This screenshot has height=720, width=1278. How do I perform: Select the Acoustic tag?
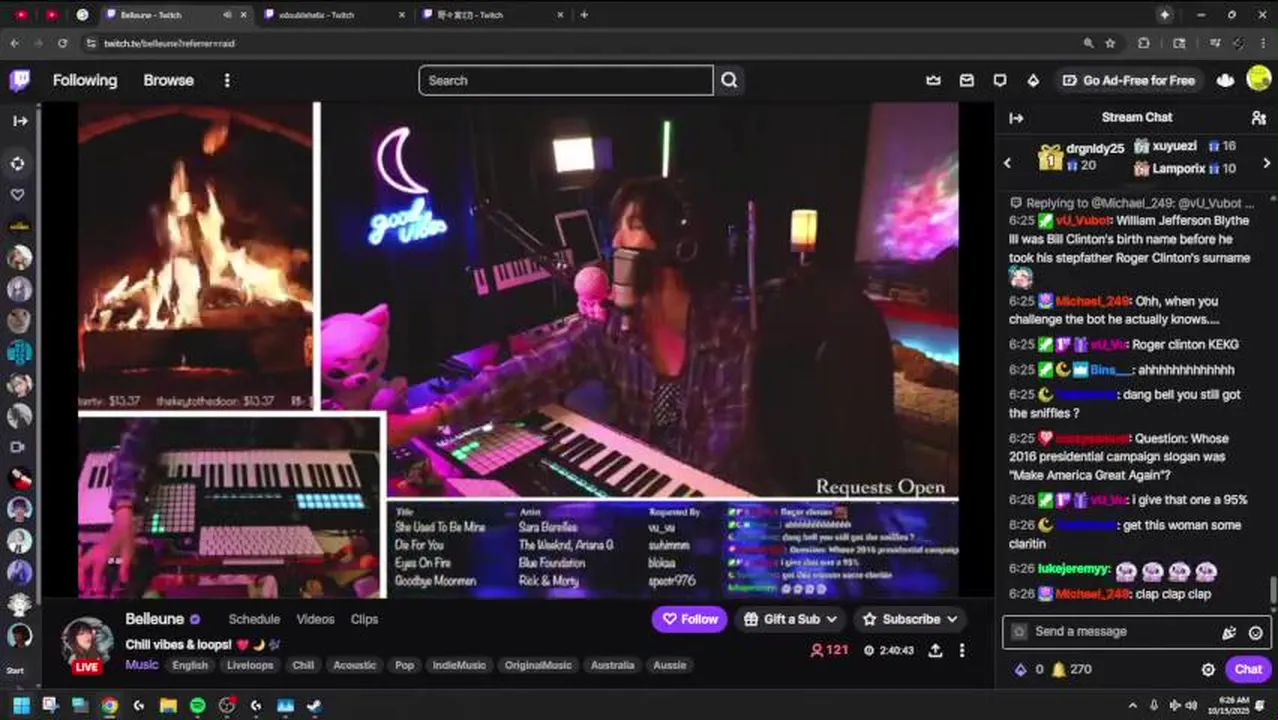point(355,665)
